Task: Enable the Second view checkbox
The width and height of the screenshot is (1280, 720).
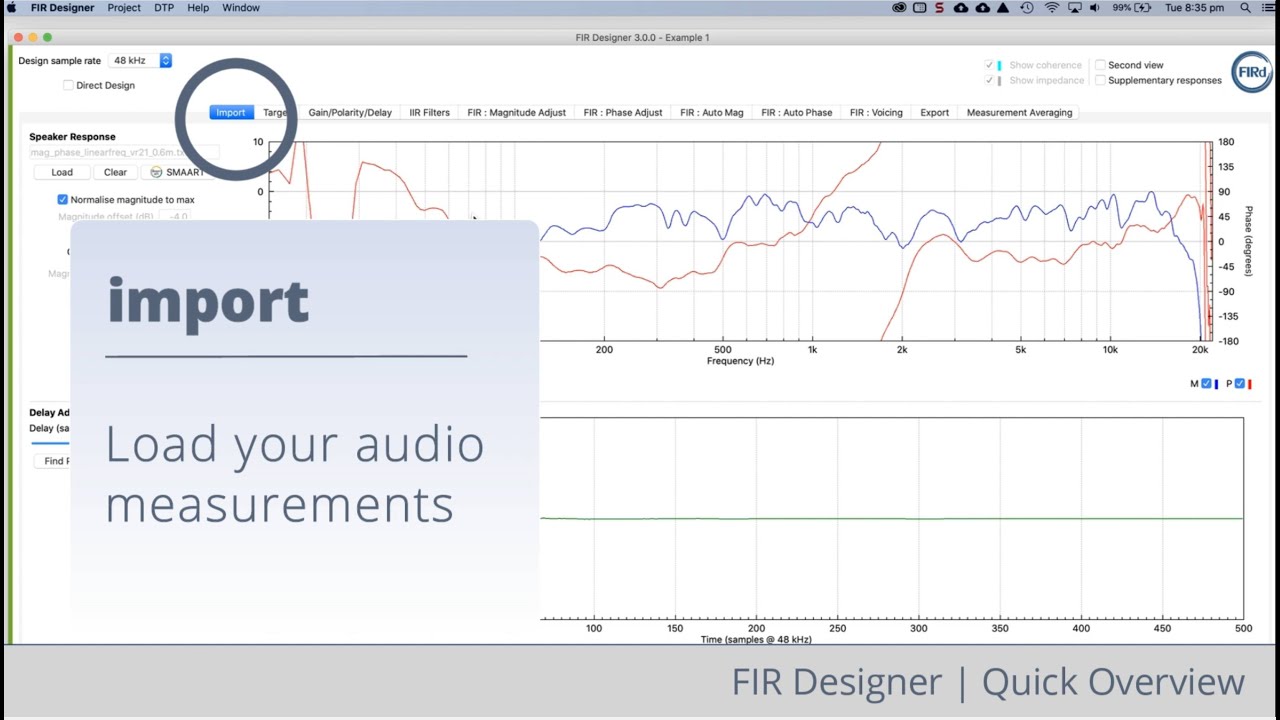Action: (x=1100, y=65)
